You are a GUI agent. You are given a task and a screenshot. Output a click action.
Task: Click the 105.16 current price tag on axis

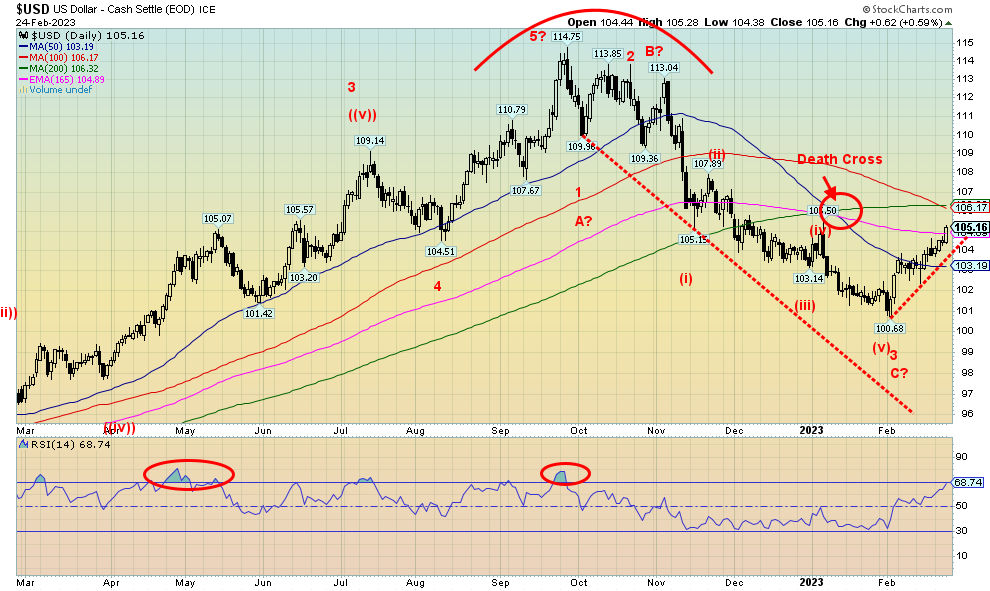point(969,228)
